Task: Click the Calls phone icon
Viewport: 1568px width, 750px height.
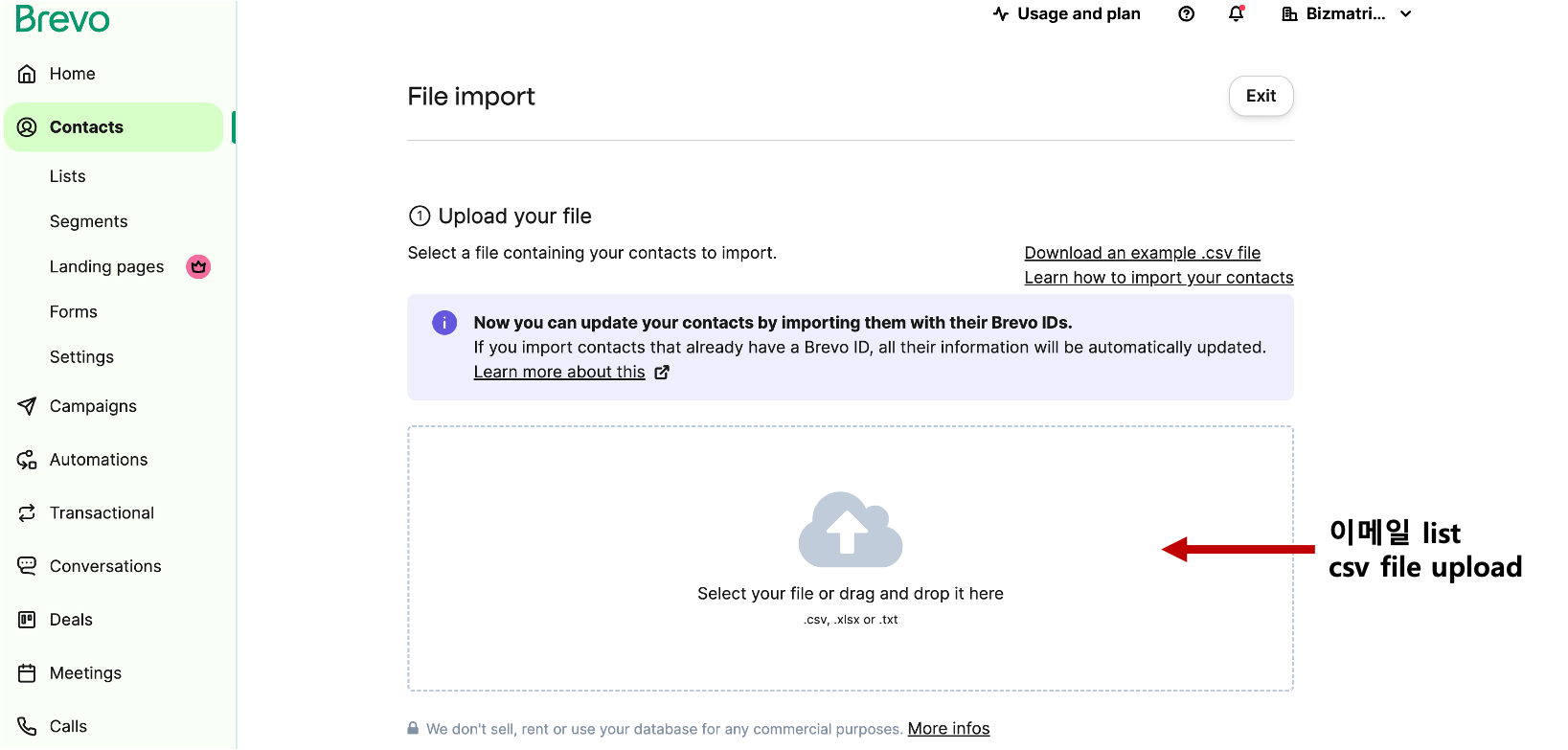Action: pos(27,726)
